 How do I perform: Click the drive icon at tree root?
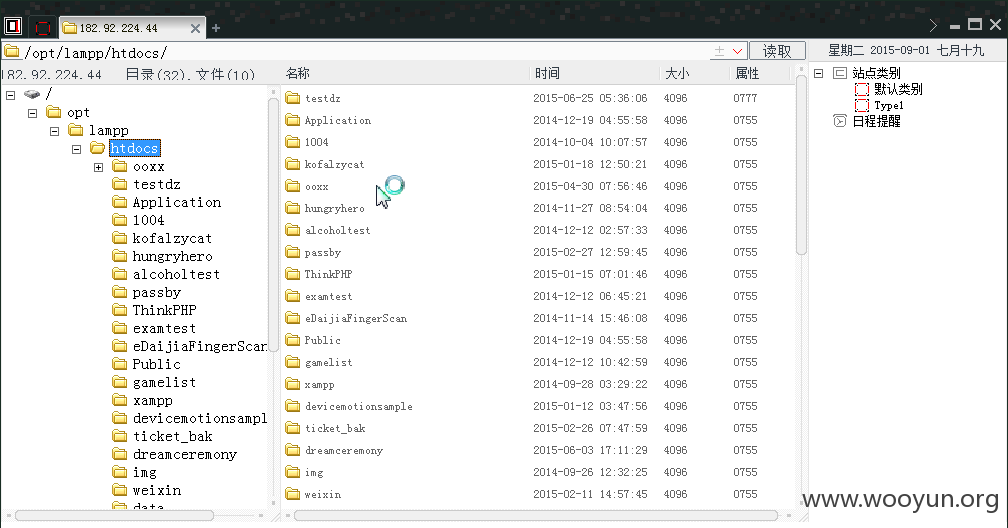tap(32, 95)
